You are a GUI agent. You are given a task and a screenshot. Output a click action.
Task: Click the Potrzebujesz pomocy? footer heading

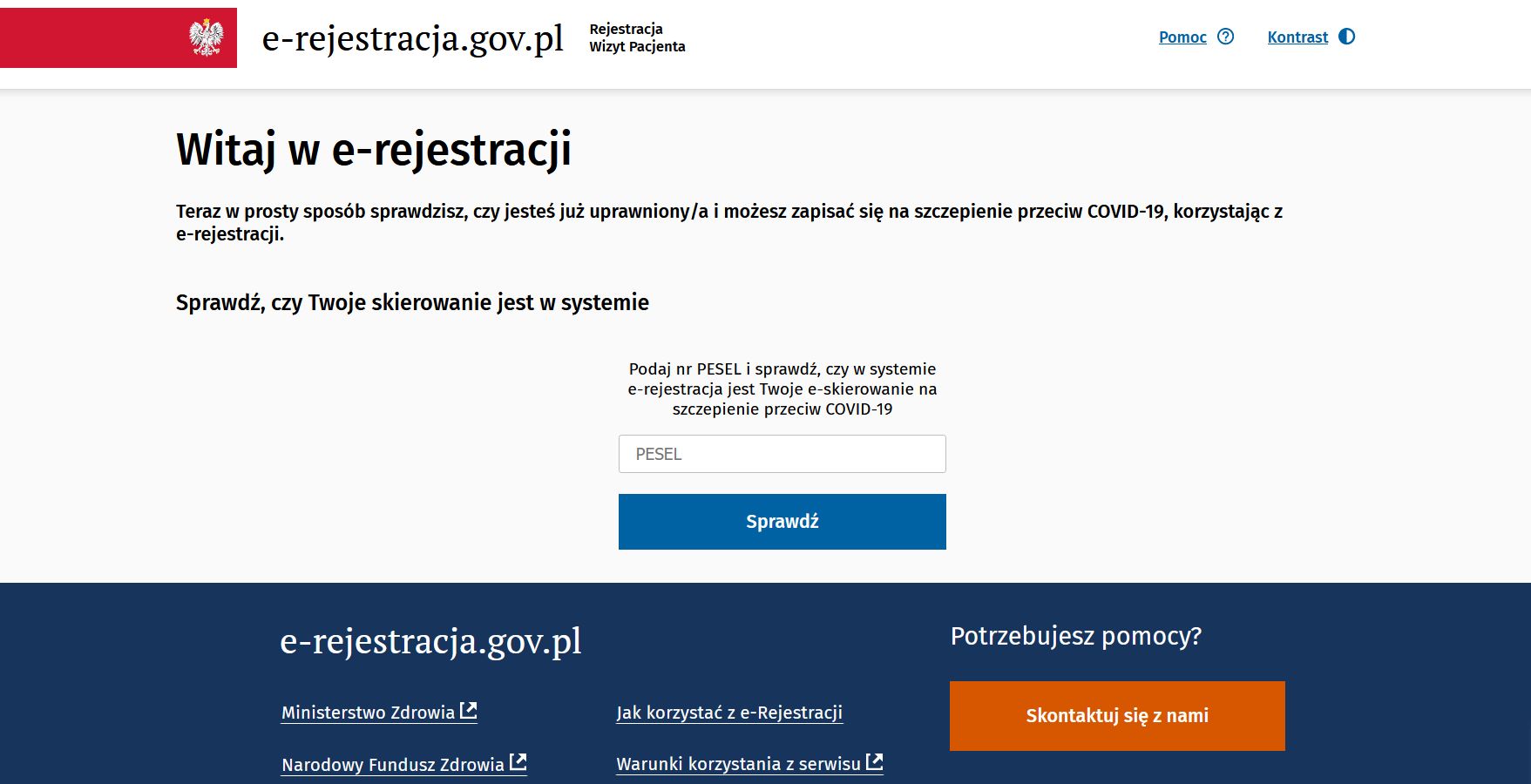(x=1076, y=636)
